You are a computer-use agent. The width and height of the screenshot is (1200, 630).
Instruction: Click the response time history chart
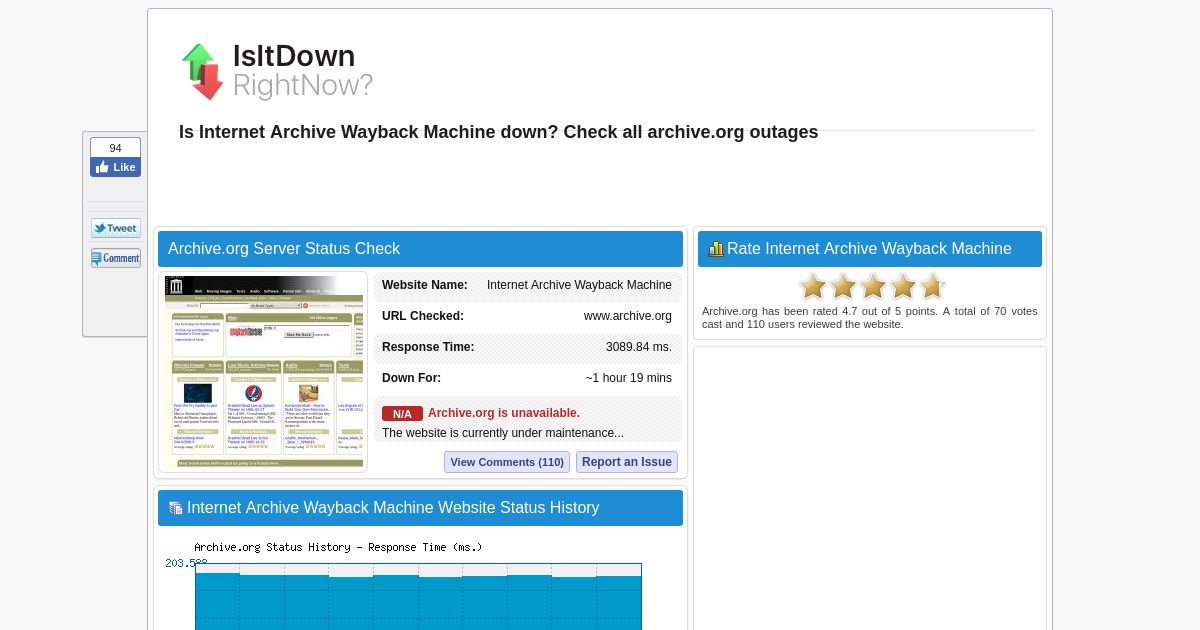click(418, 596)
